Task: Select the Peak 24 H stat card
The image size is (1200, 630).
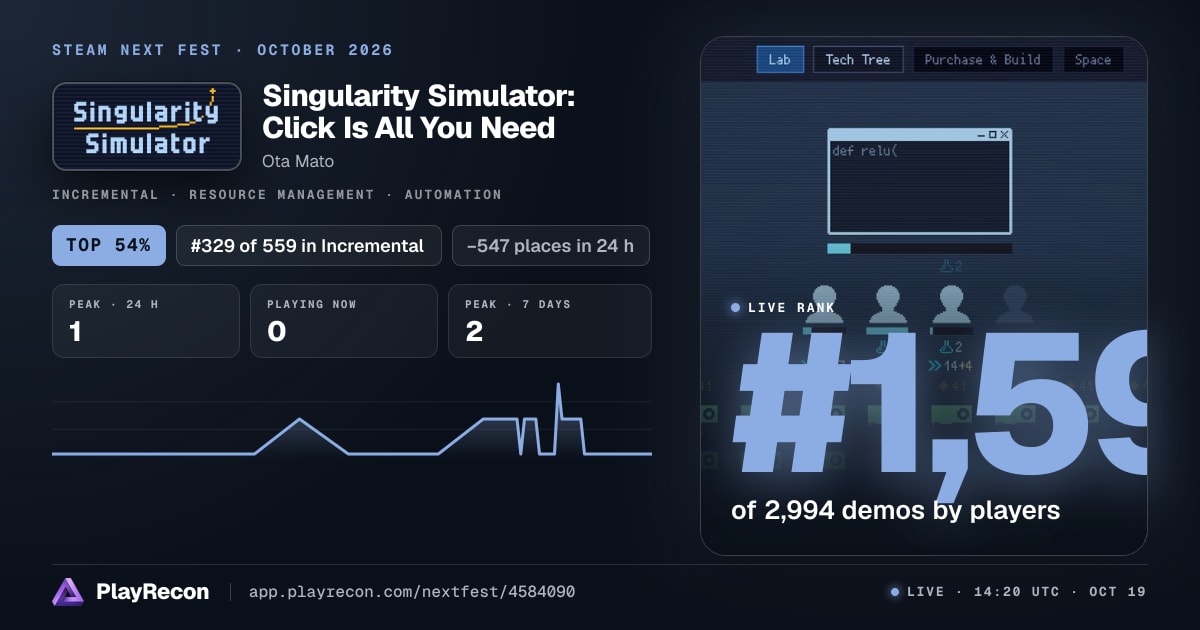Action: pos(146,321)
